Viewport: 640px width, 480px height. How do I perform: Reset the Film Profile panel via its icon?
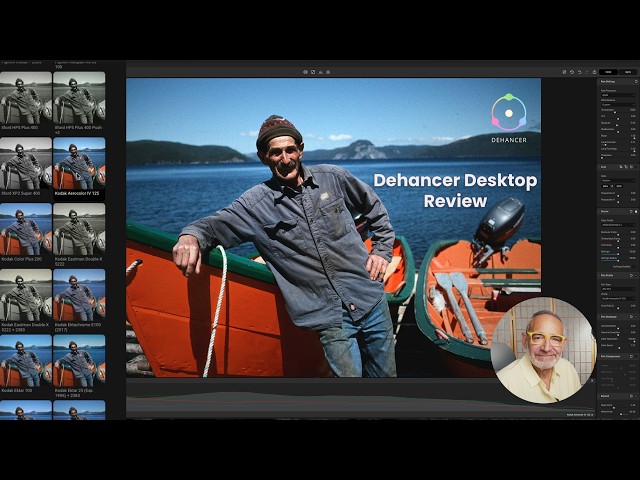click(x=631, y=276)
